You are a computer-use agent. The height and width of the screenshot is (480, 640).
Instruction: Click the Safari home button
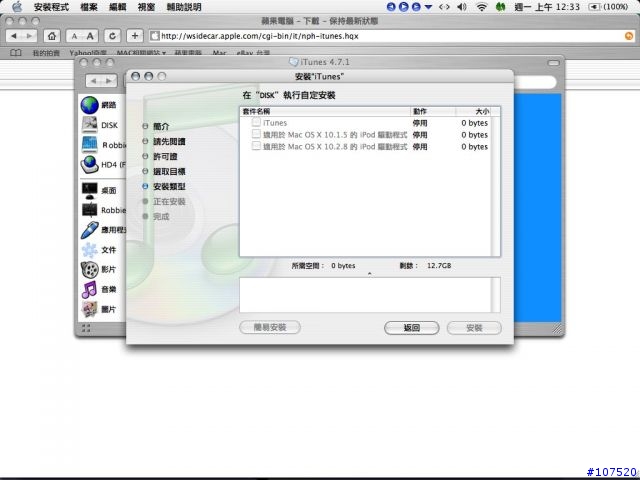(x=52, y=36)
